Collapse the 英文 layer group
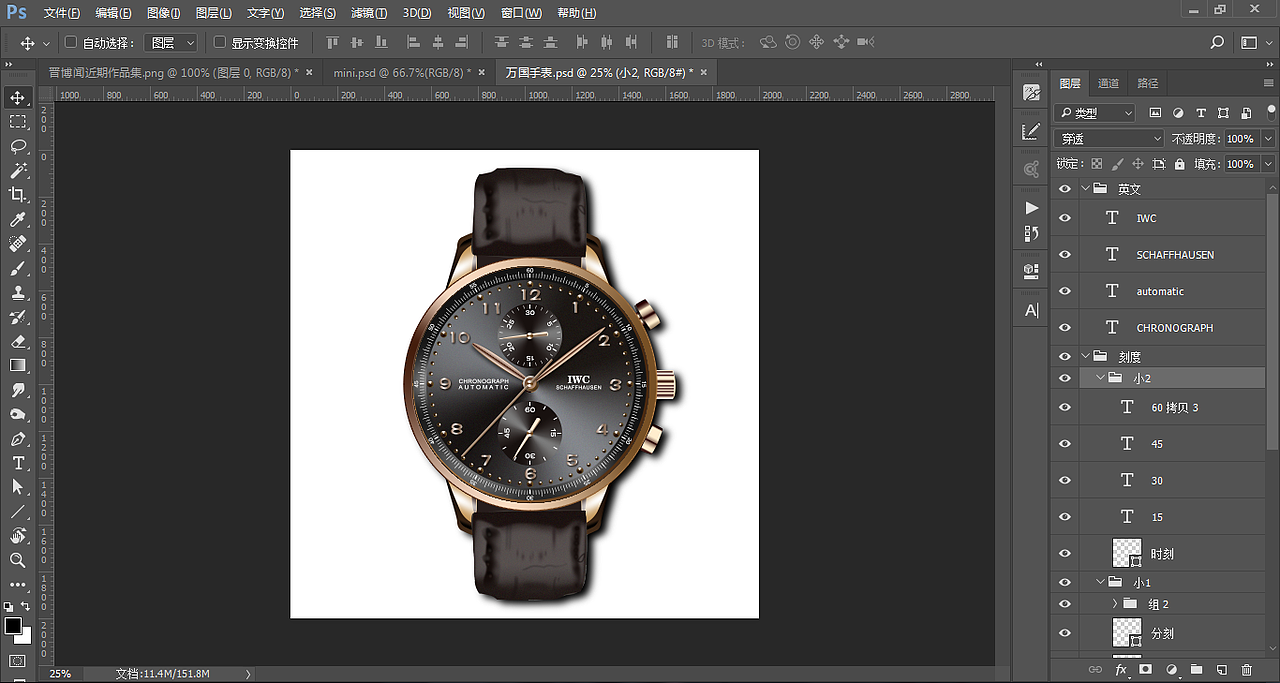The height and width of the screenshot is (683, 1280). 1086,189
